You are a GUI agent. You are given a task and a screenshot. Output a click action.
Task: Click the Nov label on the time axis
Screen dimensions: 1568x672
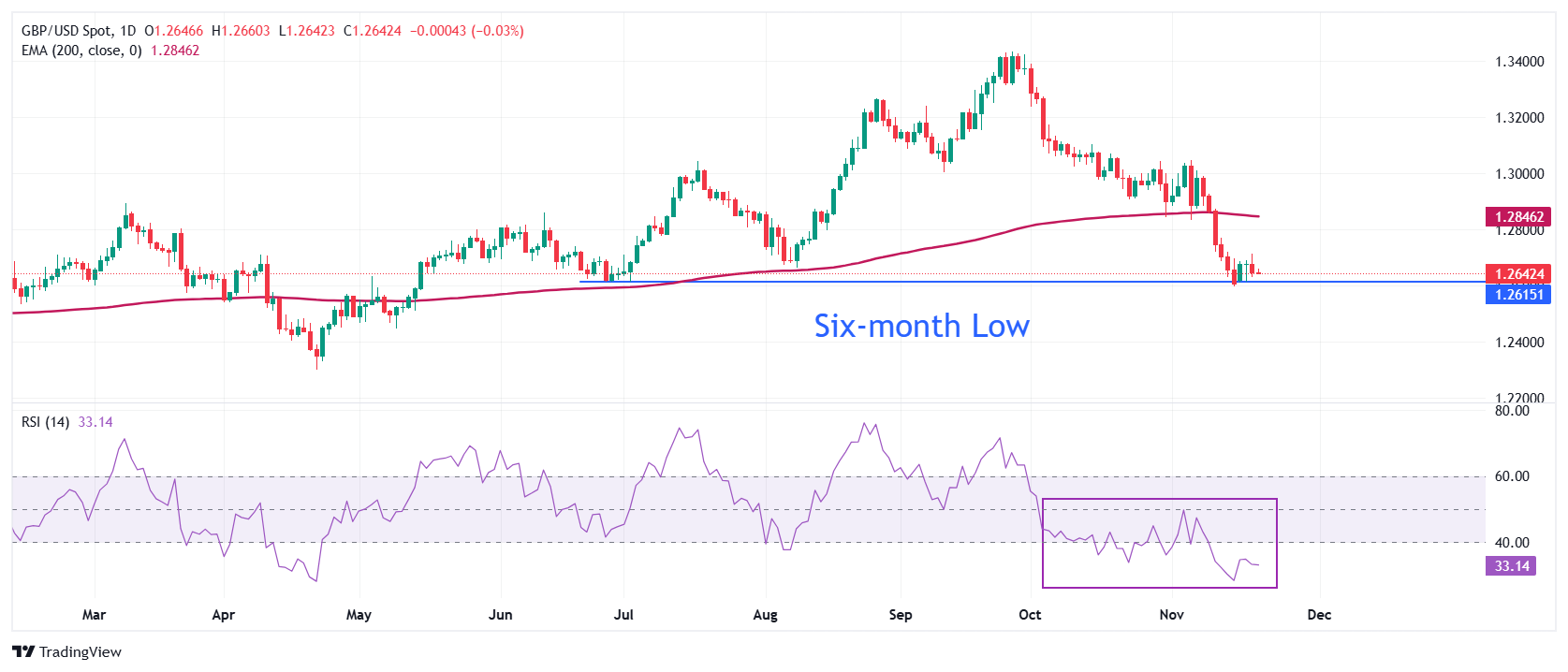click(1171, 615)
